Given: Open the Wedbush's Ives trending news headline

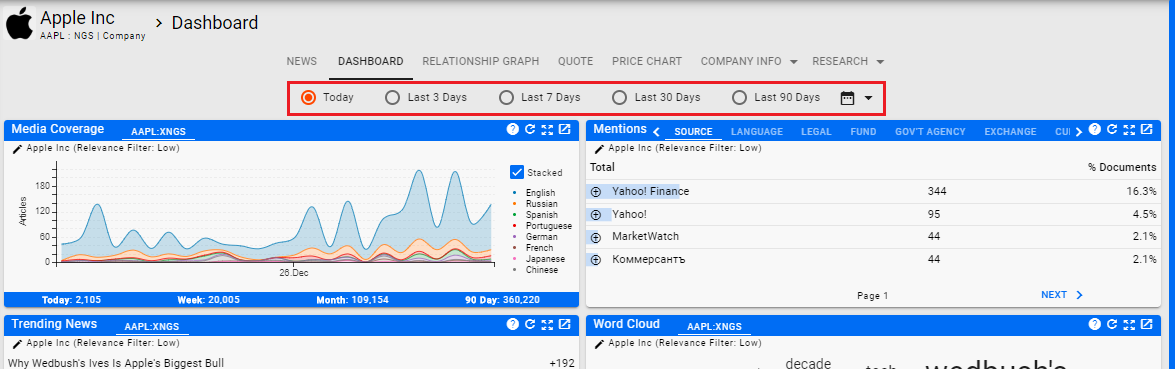Looking at the screenshot, I should click(115, 363).
